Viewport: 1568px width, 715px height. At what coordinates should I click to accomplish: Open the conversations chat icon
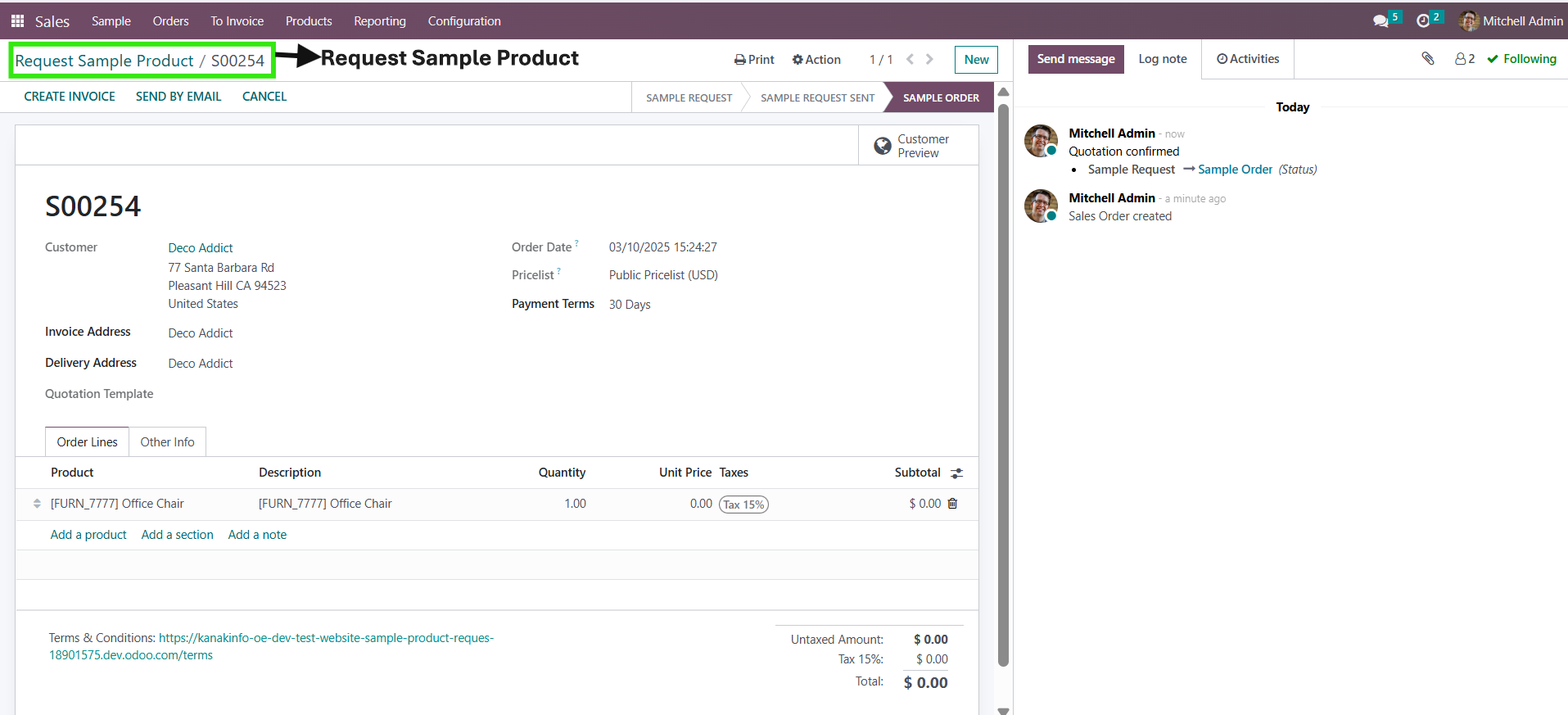pyautogui.click(x=1380, y=20)
